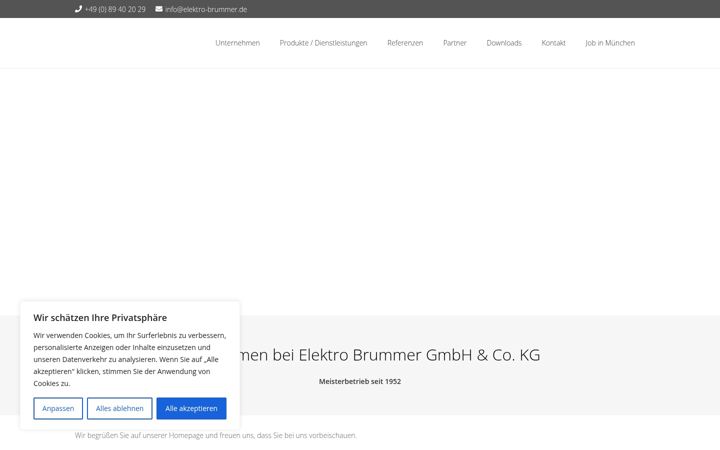The height and width of the screenshot is (450, 720).
Task: Click the text Meisterbetrieb seit 1952
Action: tap(360, 381)
